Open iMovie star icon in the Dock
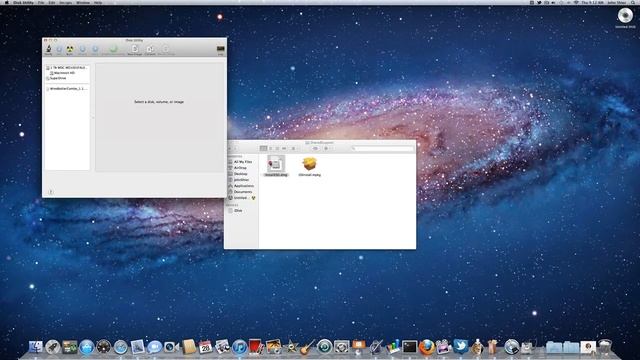 click(291, 347)
